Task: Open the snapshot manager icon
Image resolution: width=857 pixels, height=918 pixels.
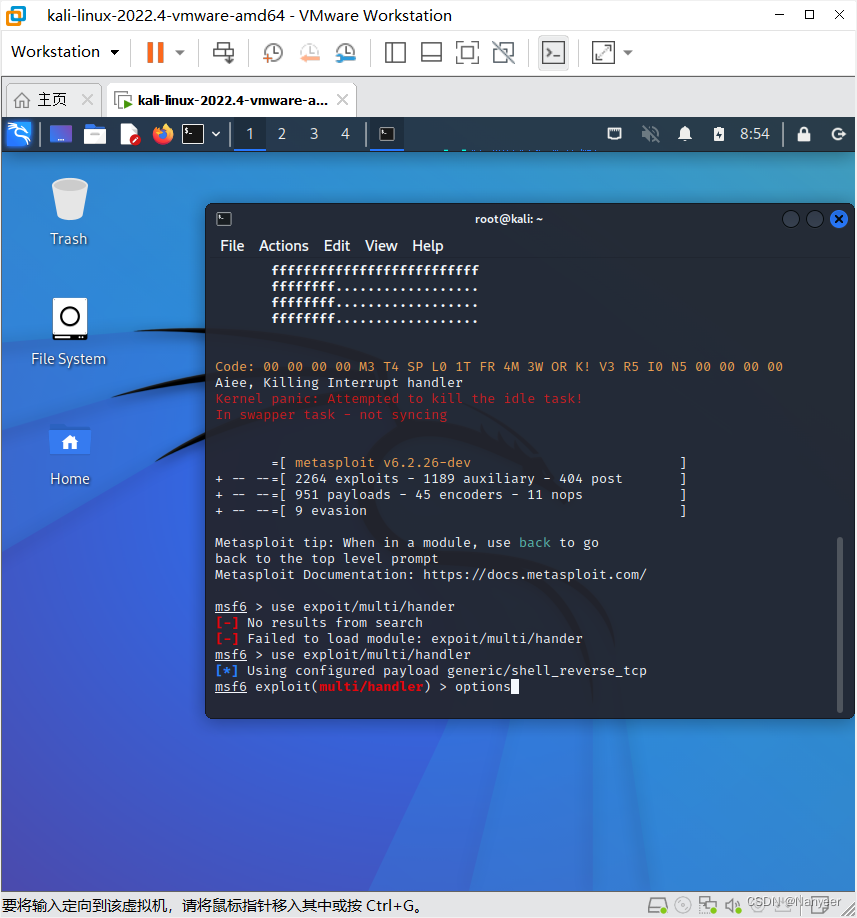Action: [346, 53]
